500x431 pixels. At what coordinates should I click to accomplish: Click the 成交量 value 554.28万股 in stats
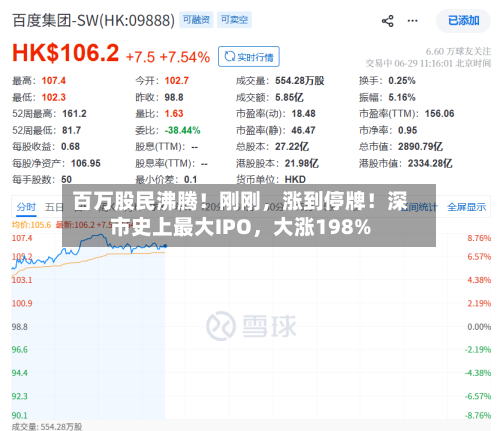click(300, 81)
